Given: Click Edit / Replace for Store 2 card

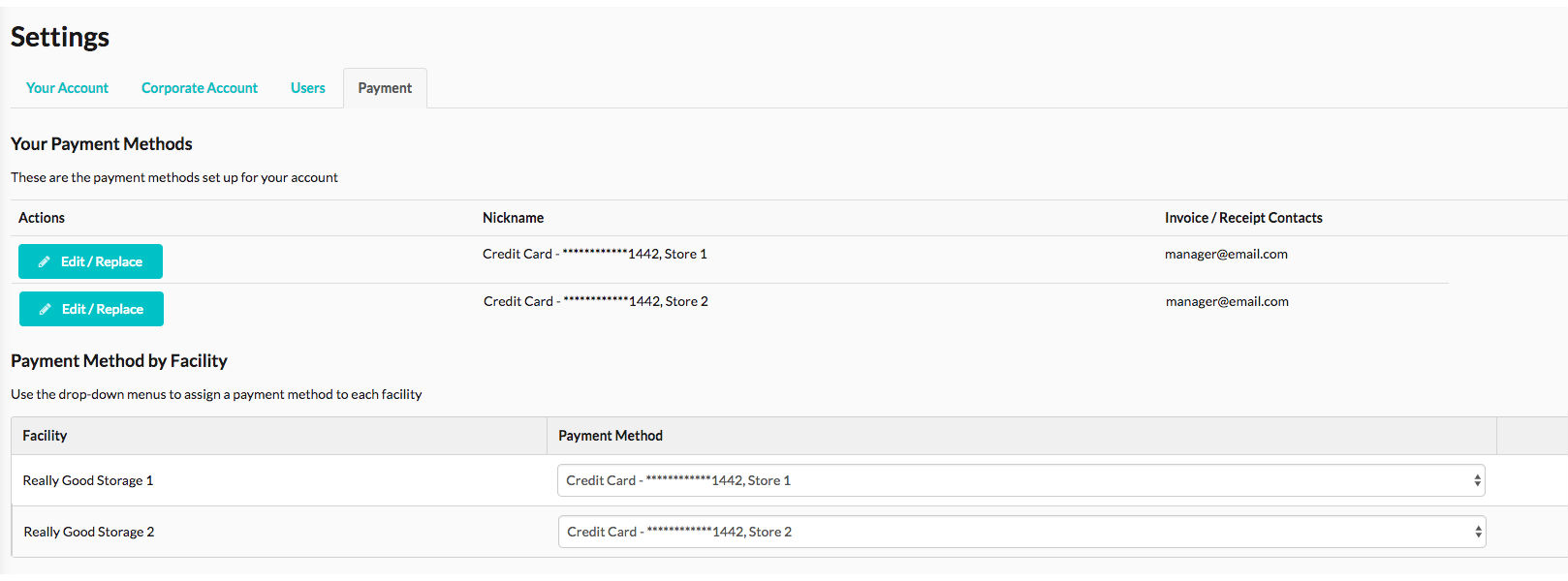Looking at the screenshot, I should [91, 309].
